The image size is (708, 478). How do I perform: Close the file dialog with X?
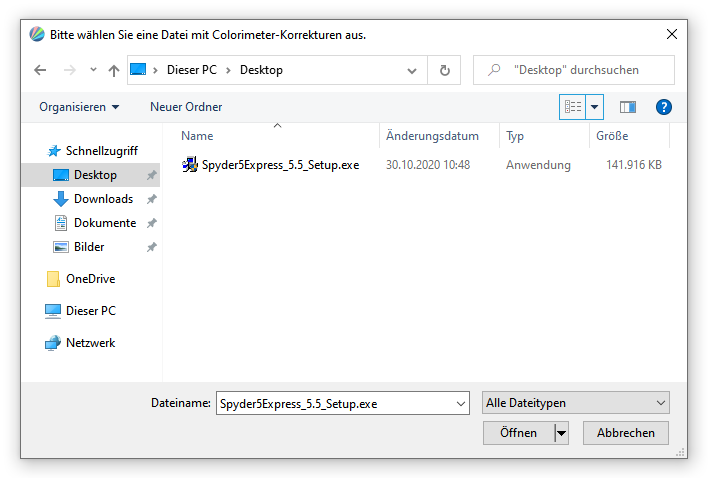[672, 34]
